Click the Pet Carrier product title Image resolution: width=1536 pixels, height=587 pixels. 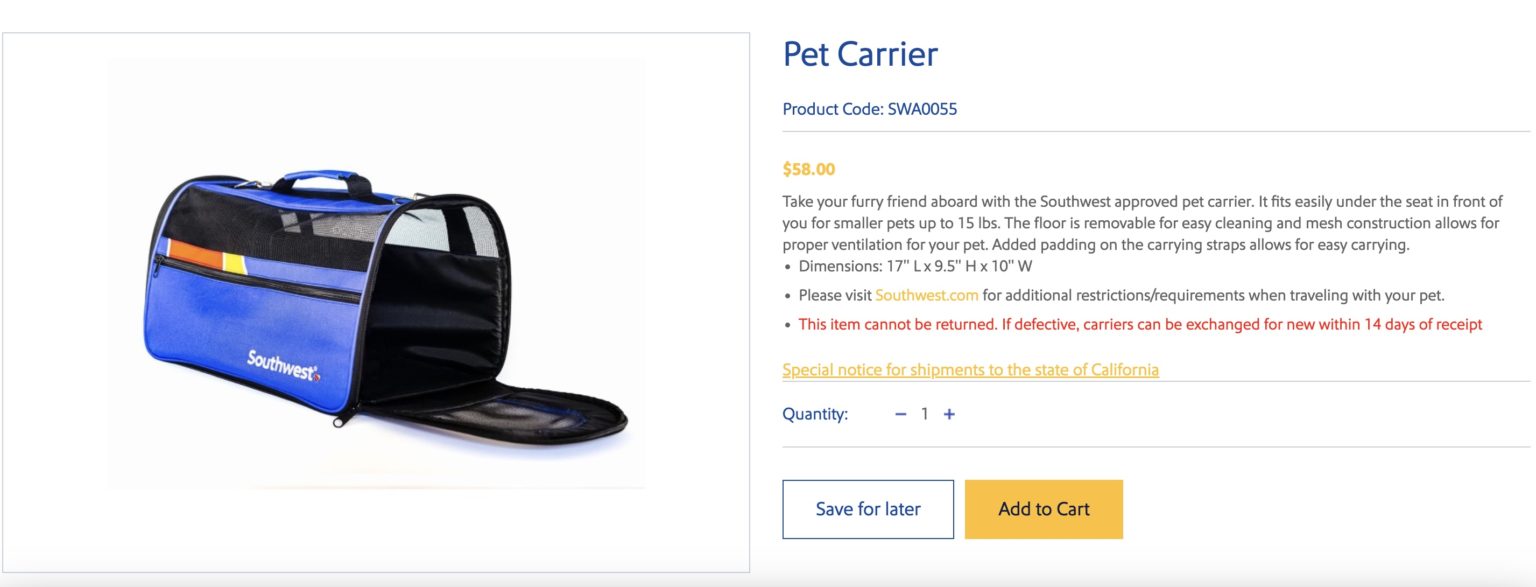coord(860,54)
